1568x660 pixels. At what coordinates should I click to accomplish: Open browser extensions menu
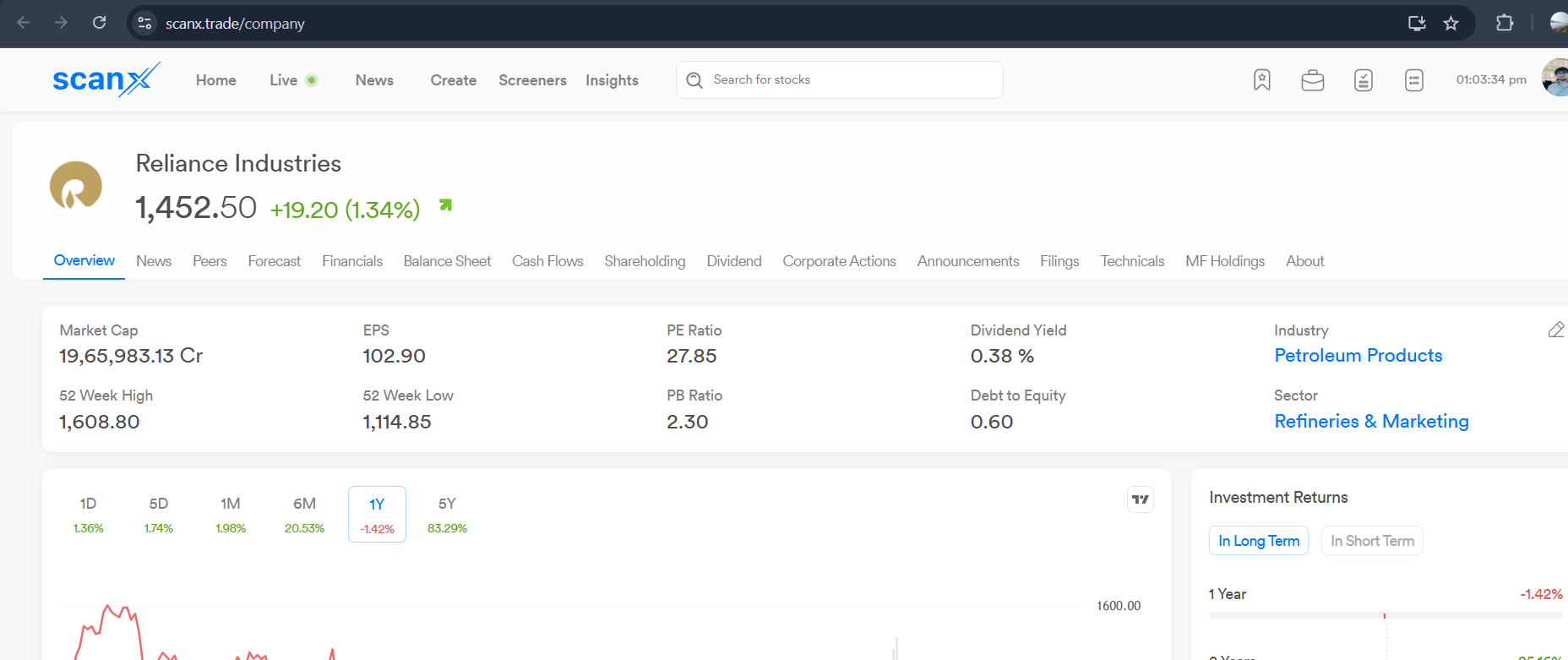tap(1505, 23)
